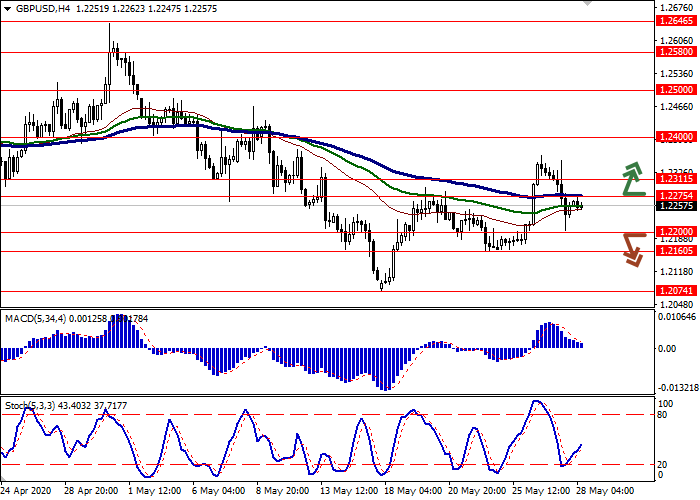
Task: Click the 28 Apr 2020 date label
Action: pos(29,493)
